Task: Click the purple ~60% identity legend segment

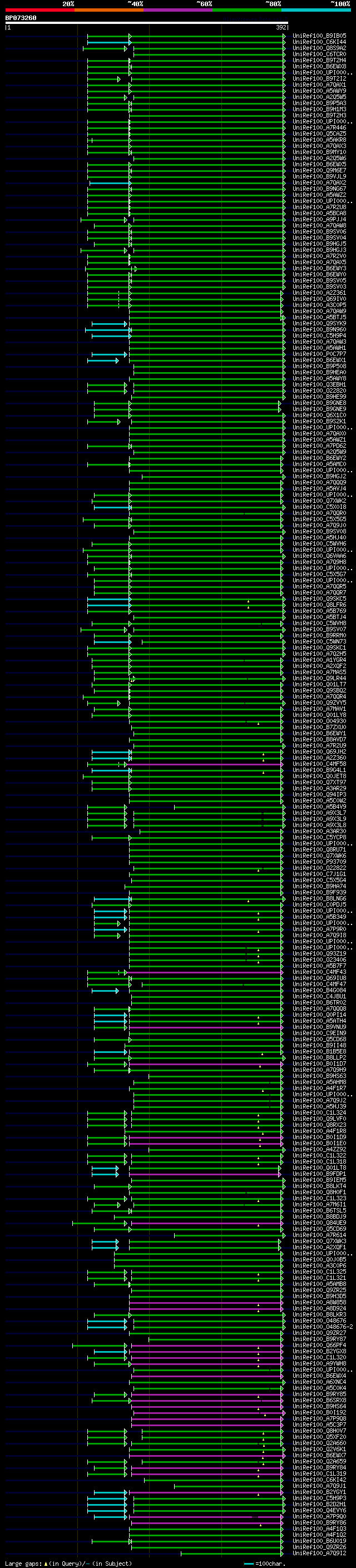Action: (179, 10)
